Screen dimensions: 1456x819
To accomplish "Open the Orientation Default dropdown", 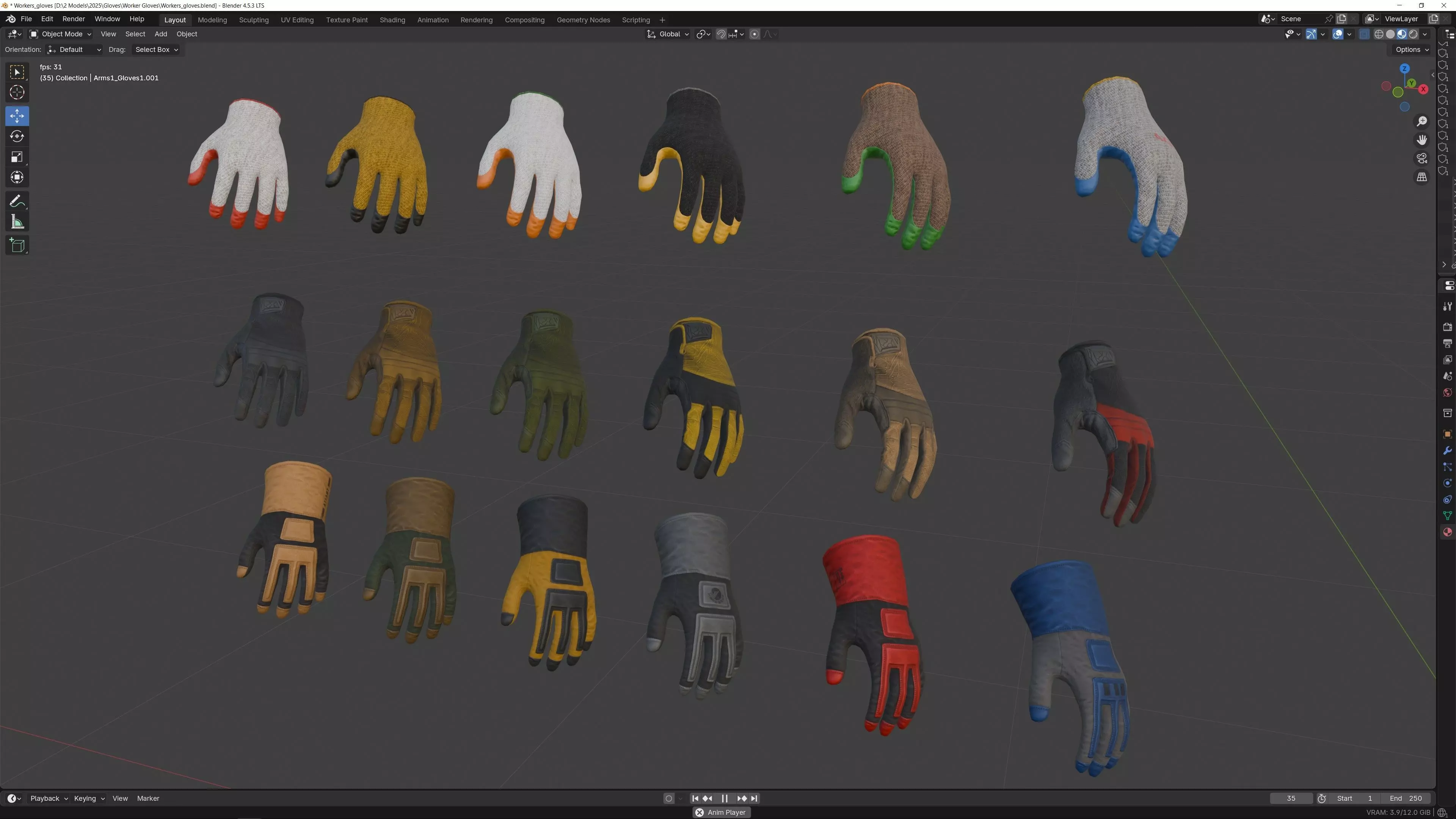I will 75,50.
